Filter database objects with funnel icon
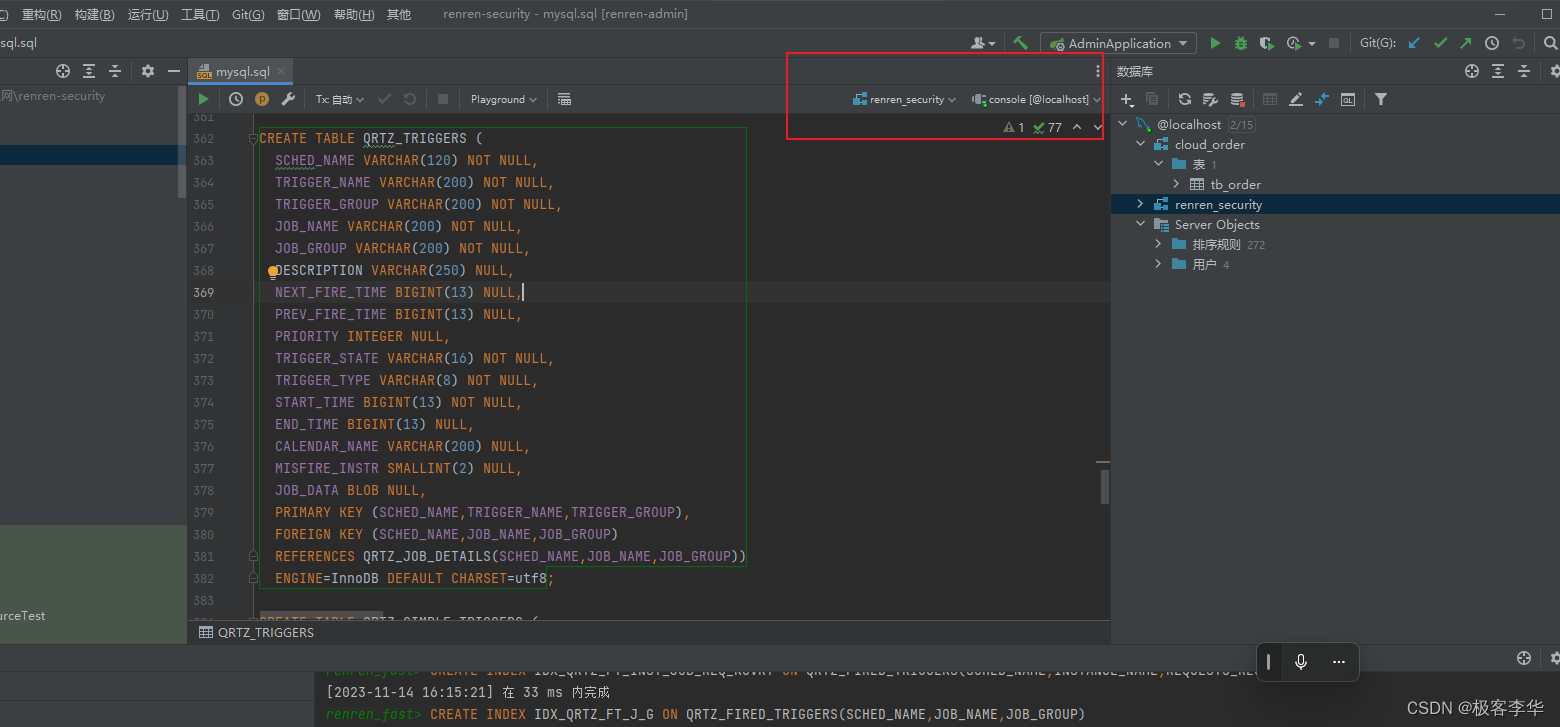This screenshot has height=727, width=1560. [x=1381, y=99]
